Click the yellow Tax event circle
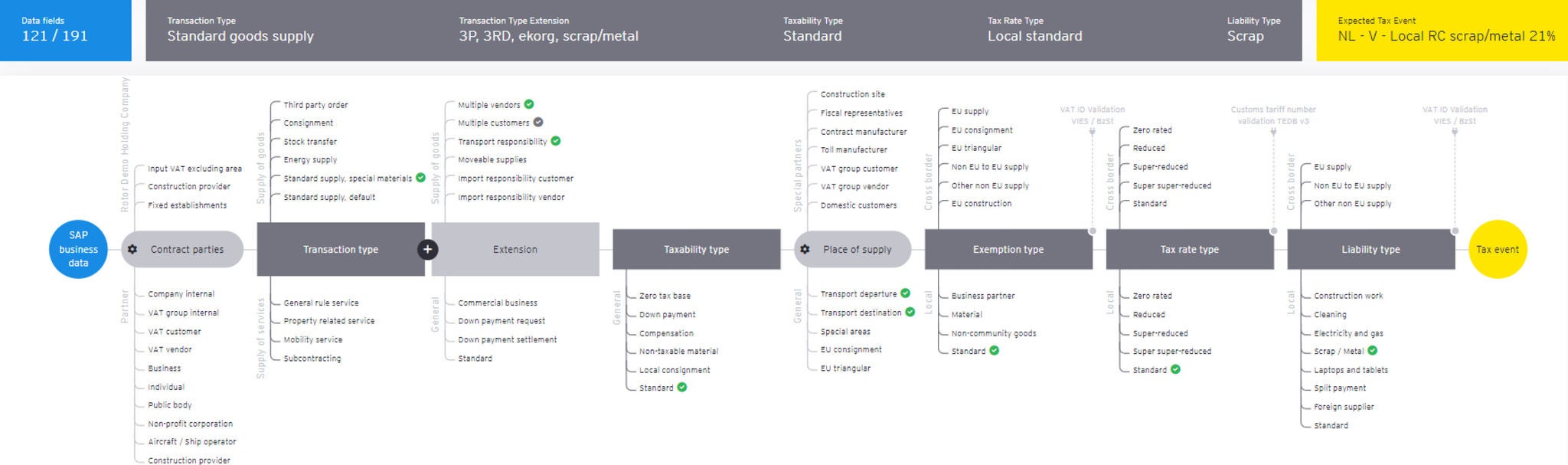The image size is (1568, 465). pos(1498,250)
